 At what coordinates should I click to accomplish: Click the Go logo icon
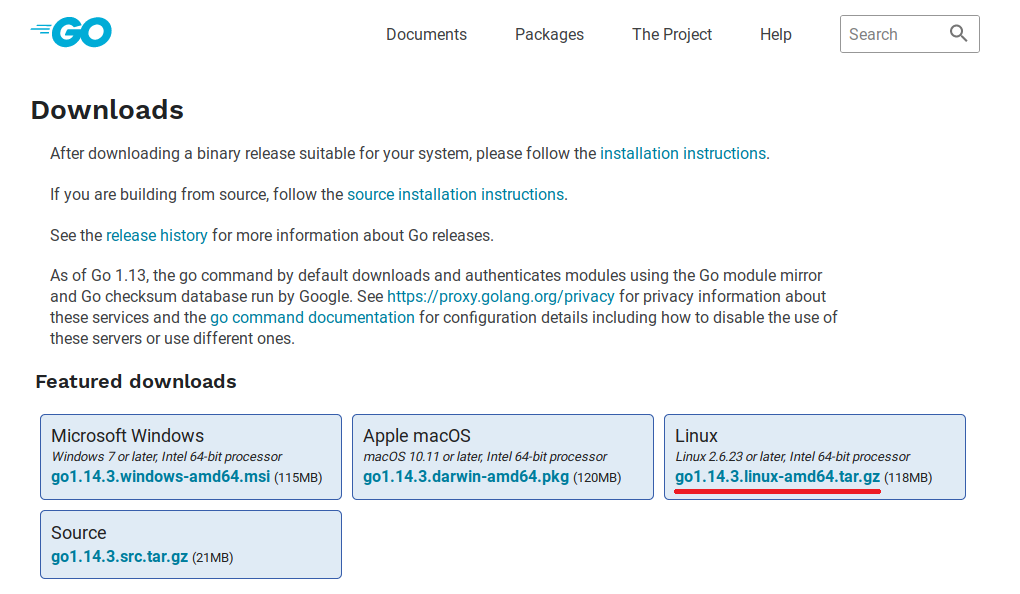click(x=71, y=33)
